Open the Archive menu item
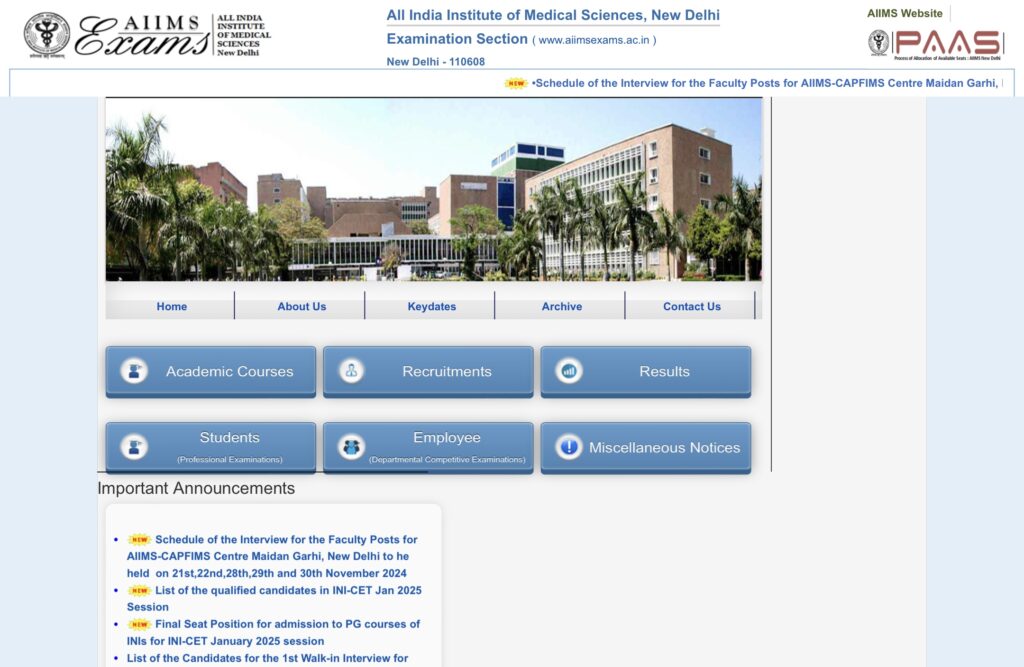The image size is (1024, 667). [561, 306]
